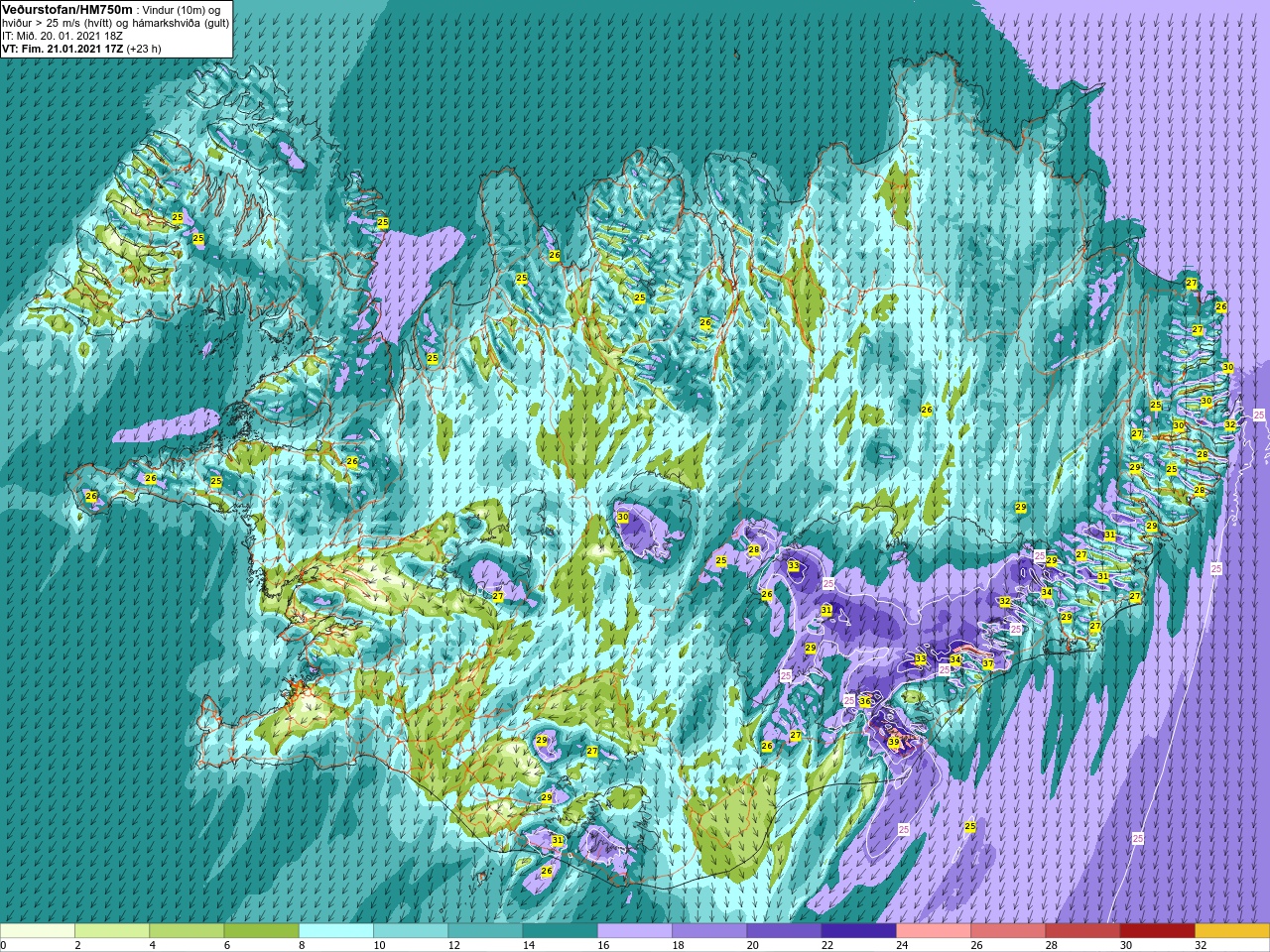Select the dark teal 14–16 legend swatch

coord(560,931)
